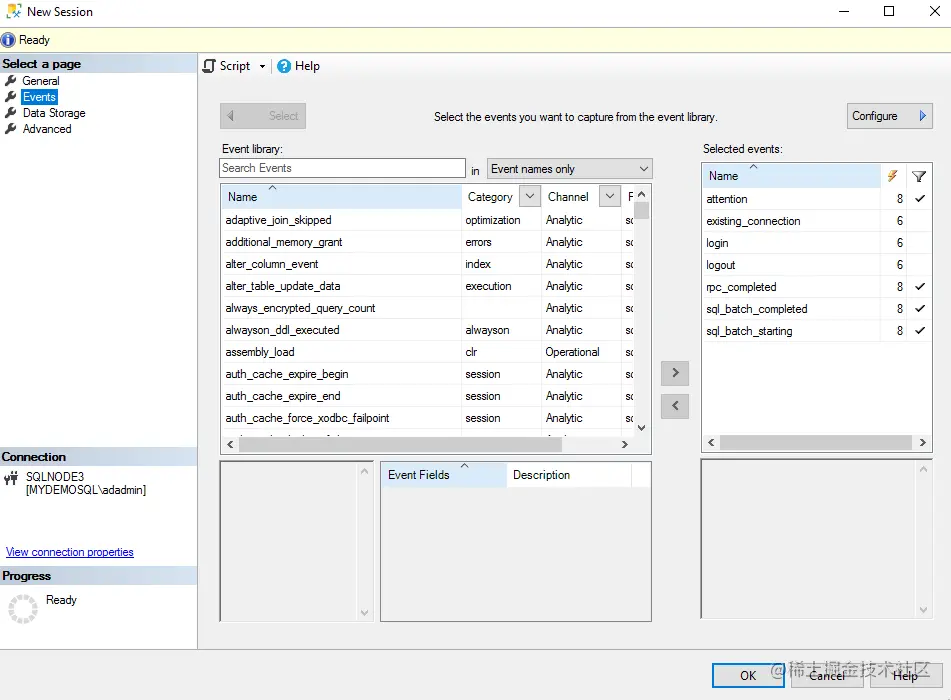This screenshot has height=700, width=951.
Task: Open View connection properties link
Action: click(x=70, y=552)
